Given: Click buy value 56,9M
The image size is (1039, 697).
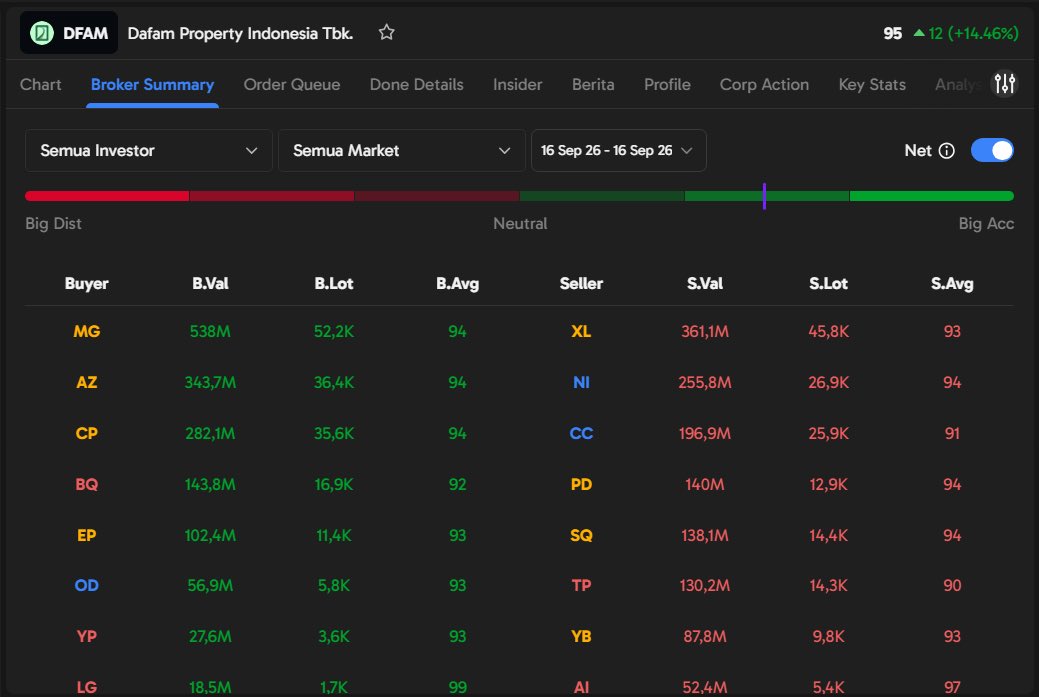Looking at the screenshot, I should [x=210, y=586].
